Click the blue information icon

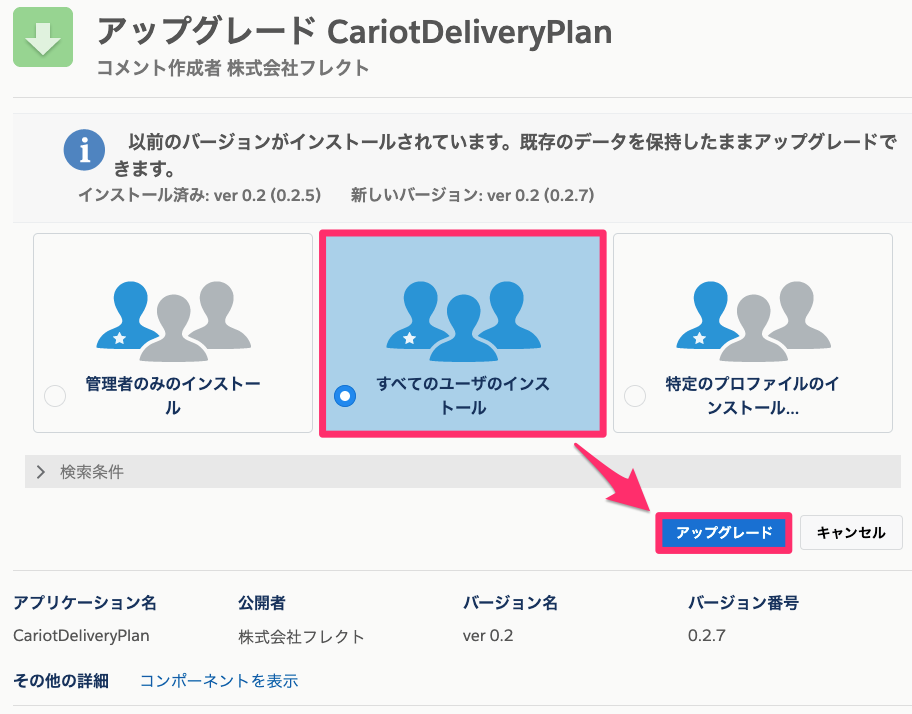coord(84,150)
